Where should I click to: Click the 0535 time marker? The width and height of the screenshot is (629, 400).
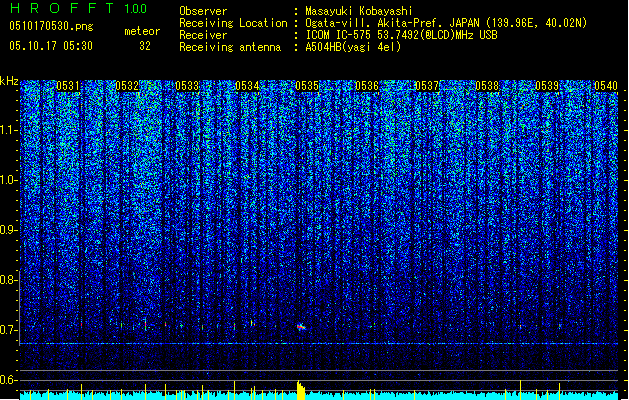[307, 86]
